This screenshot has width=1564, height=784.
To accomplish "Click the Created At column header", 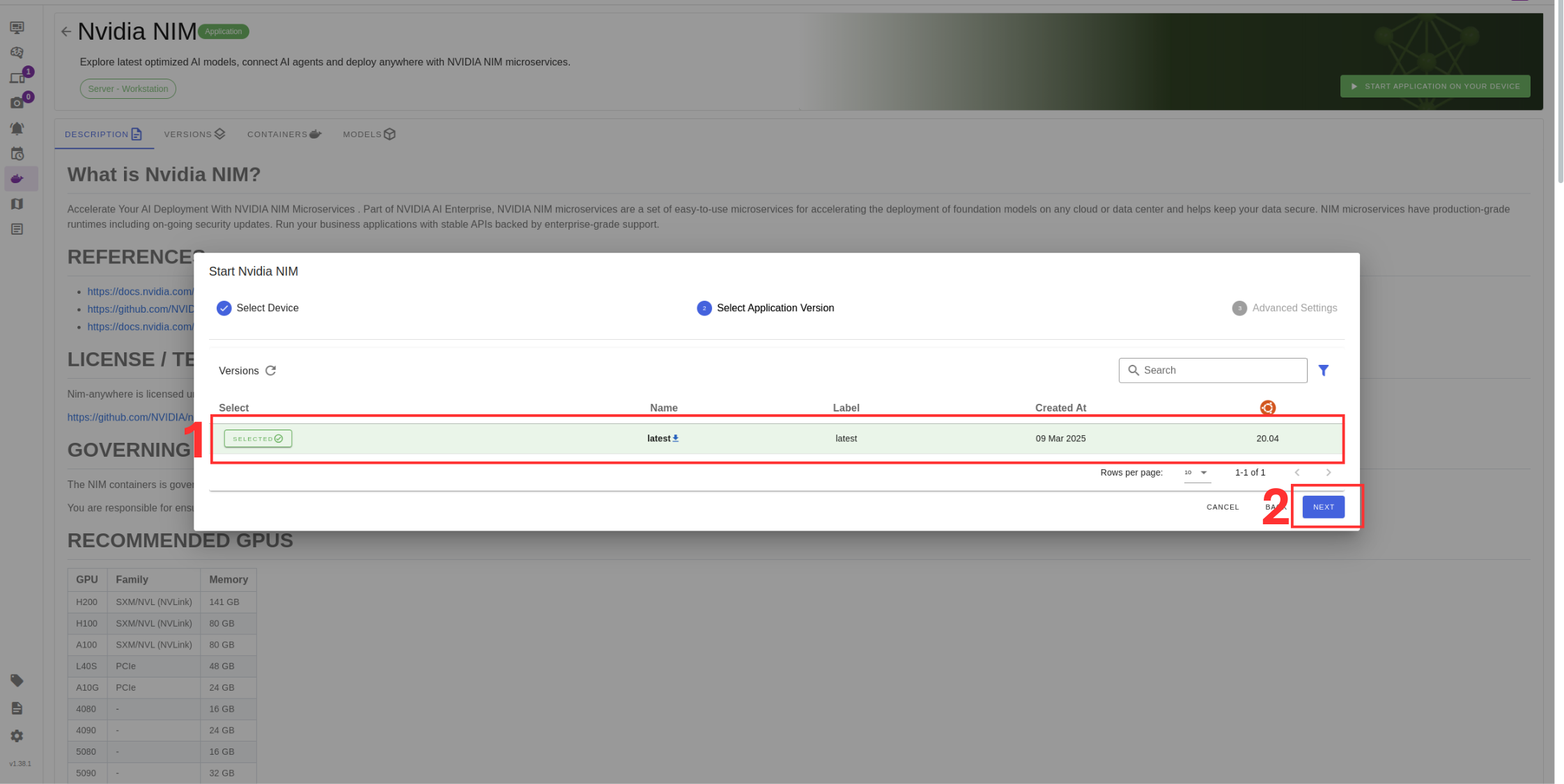I will coord(1060,408).
